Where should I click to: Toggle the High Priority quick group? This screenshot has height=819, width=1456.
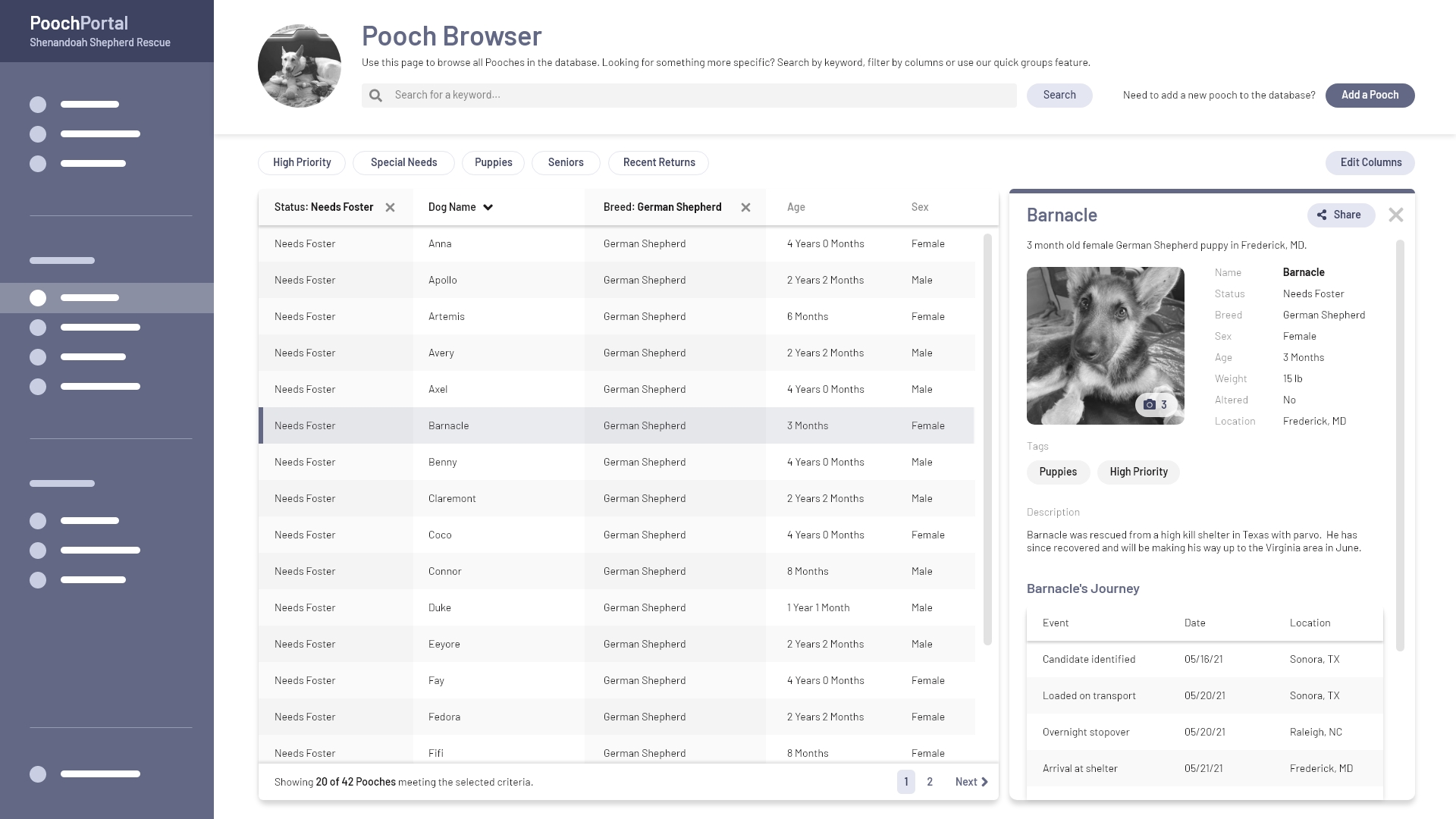[302, 163]
